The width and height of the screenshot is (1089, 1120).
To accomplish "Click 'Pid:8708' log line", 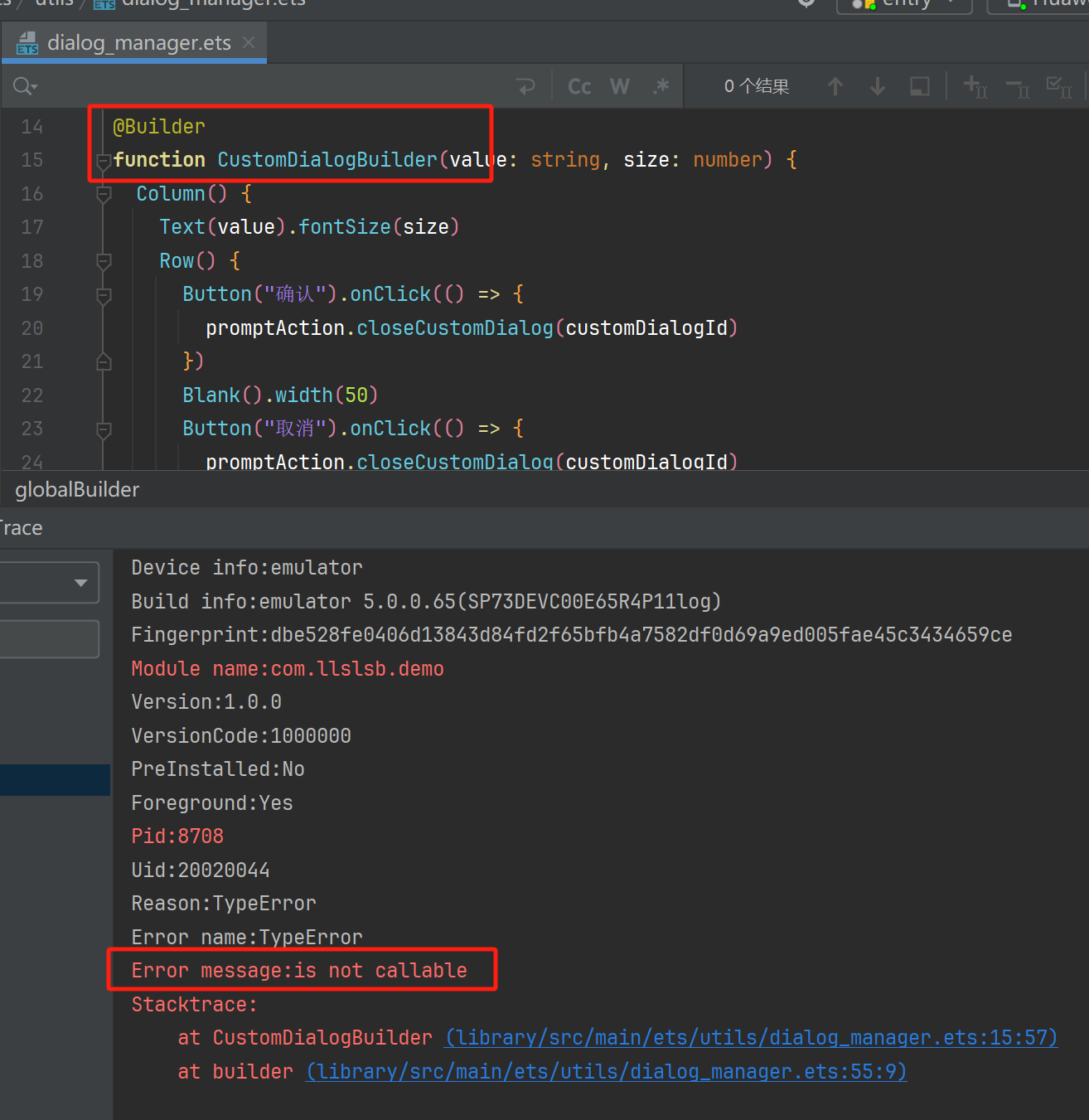I will pyautogui.click(x=177, y=836).
